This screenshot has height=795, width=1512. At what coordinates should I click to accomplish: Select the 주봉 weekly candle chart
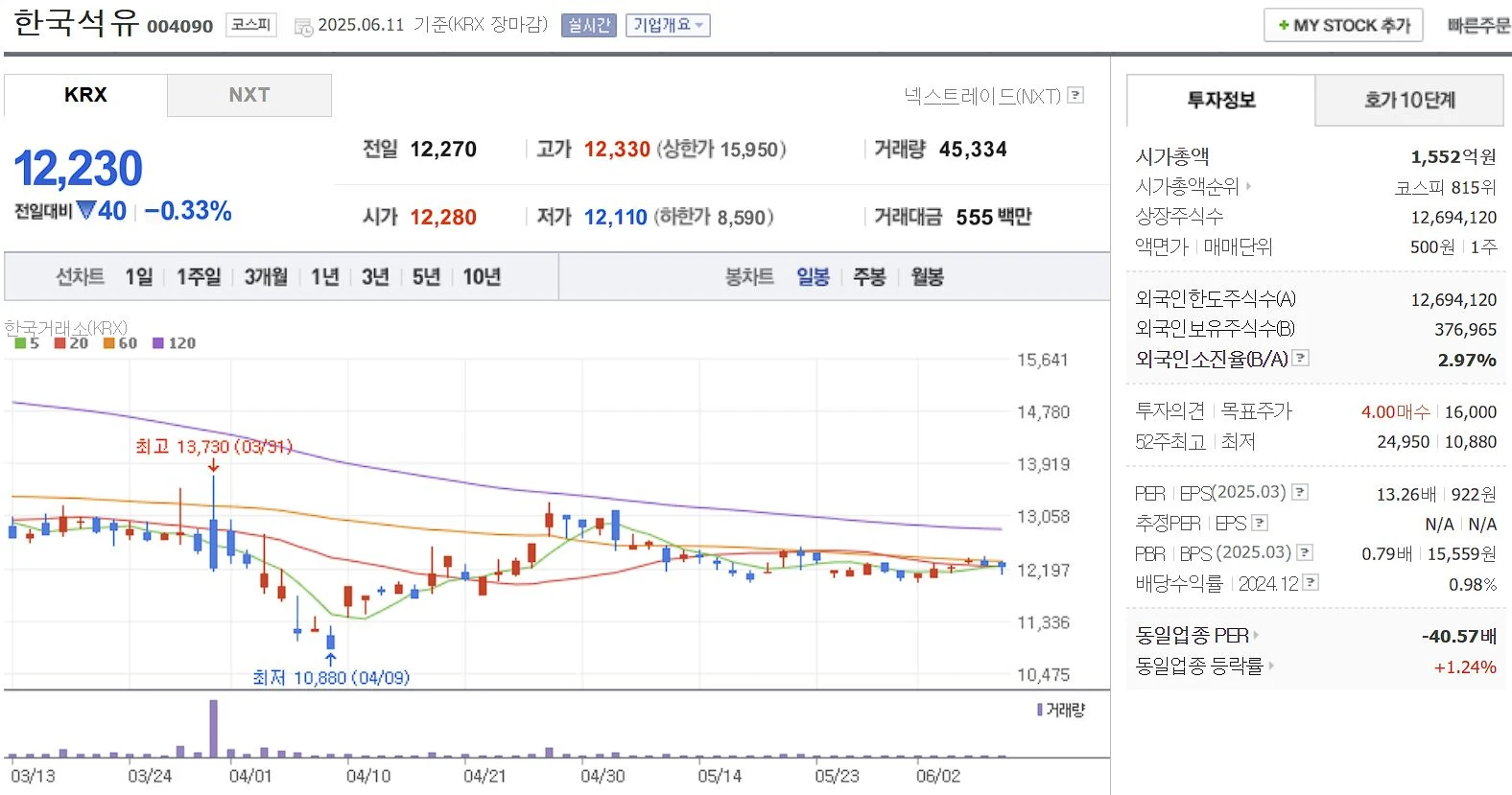869,277
